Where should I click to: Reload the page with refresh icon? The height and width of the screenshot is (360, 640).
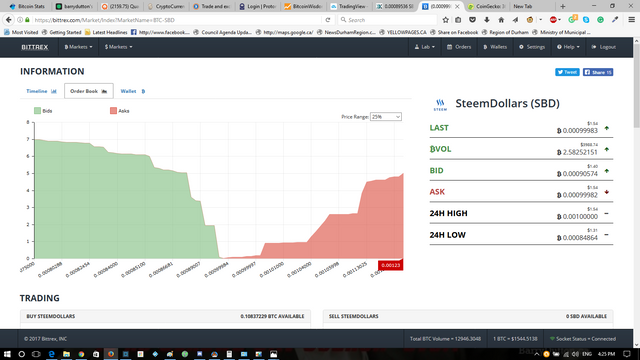click(x=328, y=20)
